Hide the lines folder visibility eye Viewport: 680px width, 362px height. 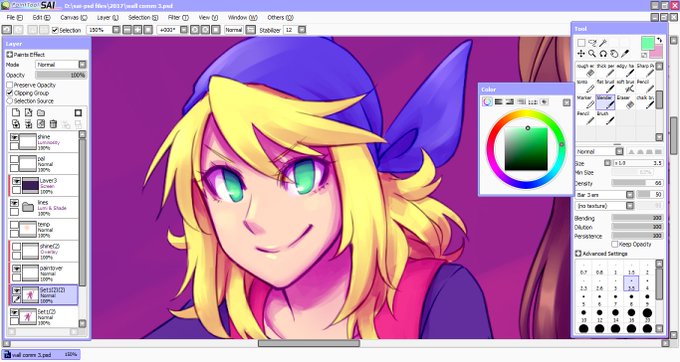click(14, 203)
